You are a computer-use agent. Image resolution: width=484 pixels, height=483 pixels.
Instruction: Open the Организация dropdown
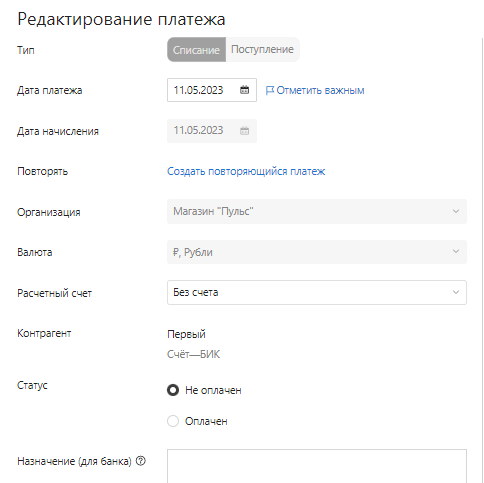pyautogui.click(x=317, y=211)
